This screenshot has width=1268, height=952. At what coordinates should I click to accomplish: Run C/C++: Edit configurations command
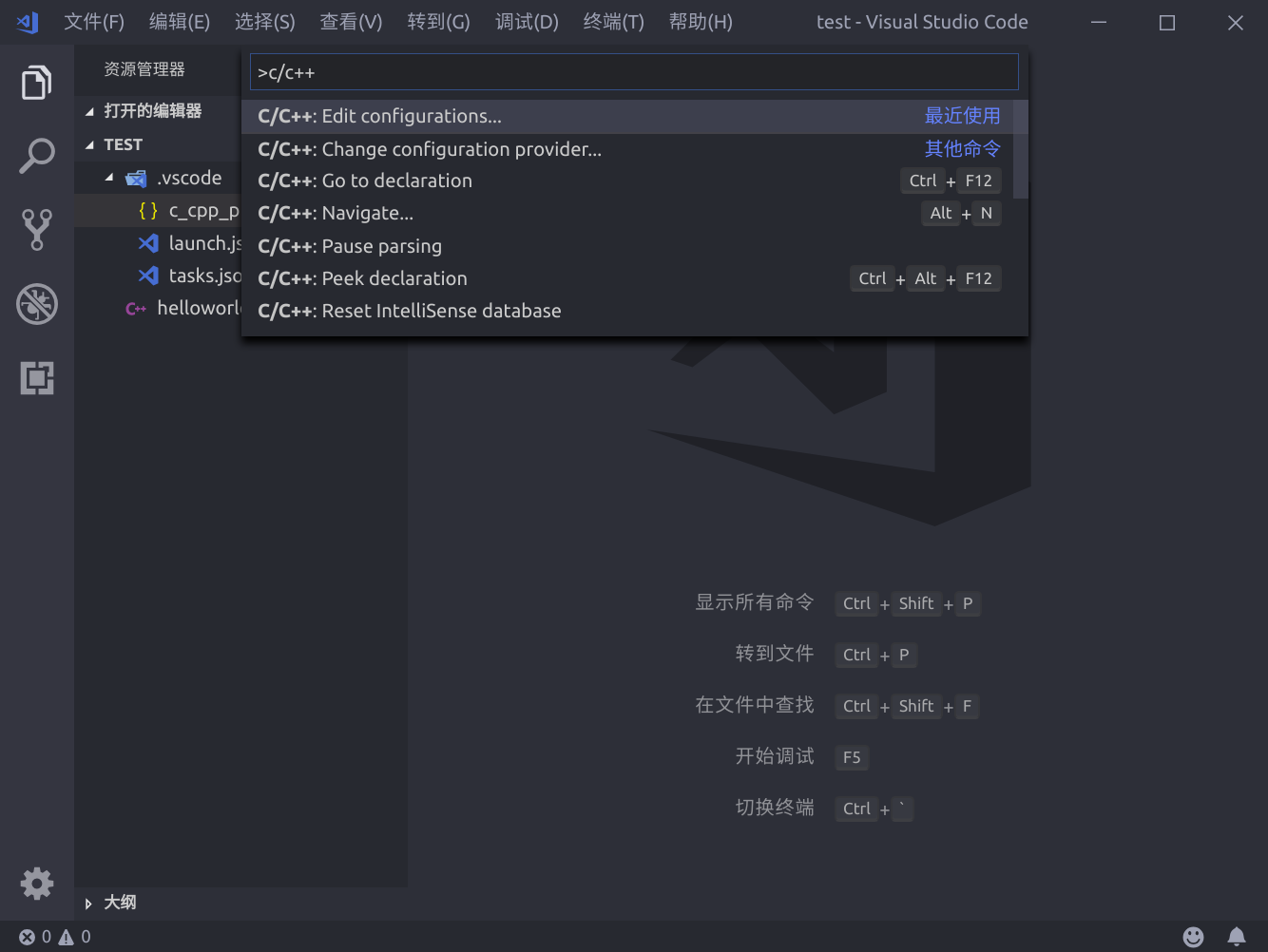(627, 117)
